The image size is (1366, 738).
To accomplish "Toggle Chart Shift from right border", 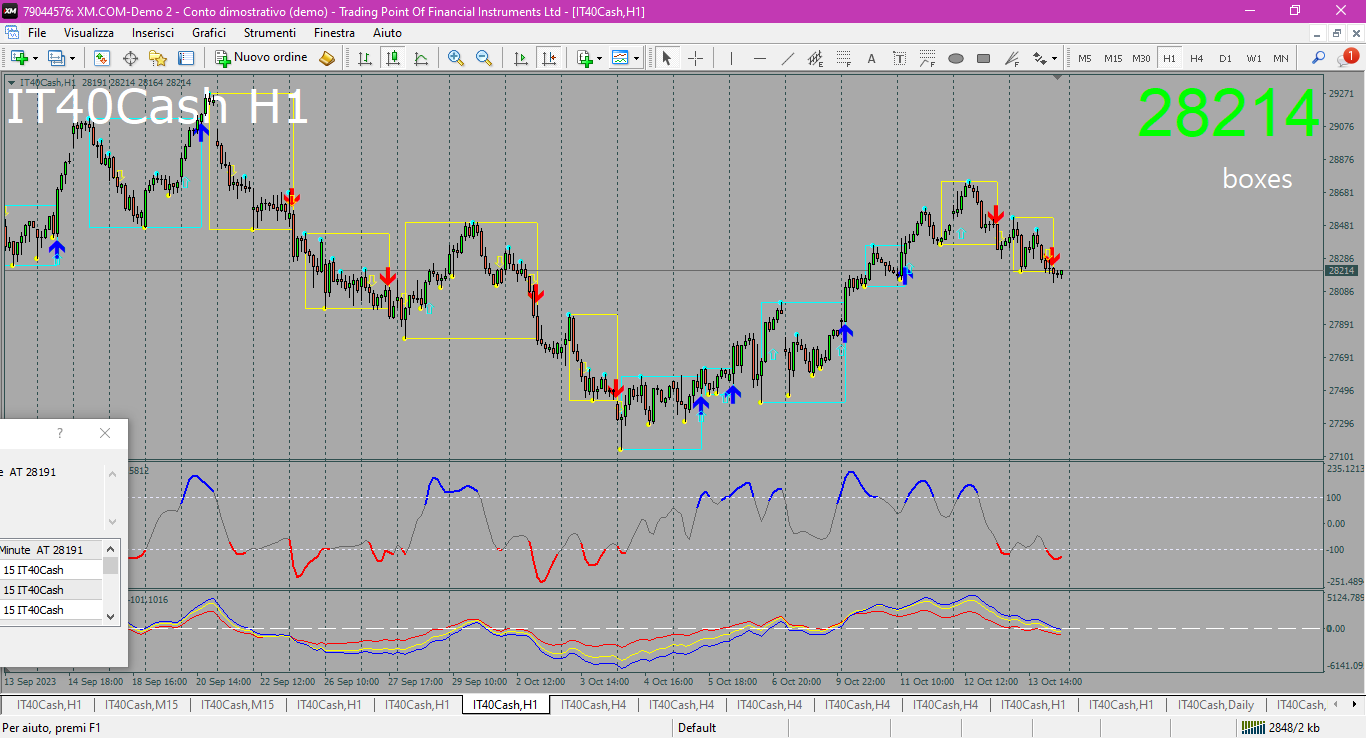I will point(547,58).
